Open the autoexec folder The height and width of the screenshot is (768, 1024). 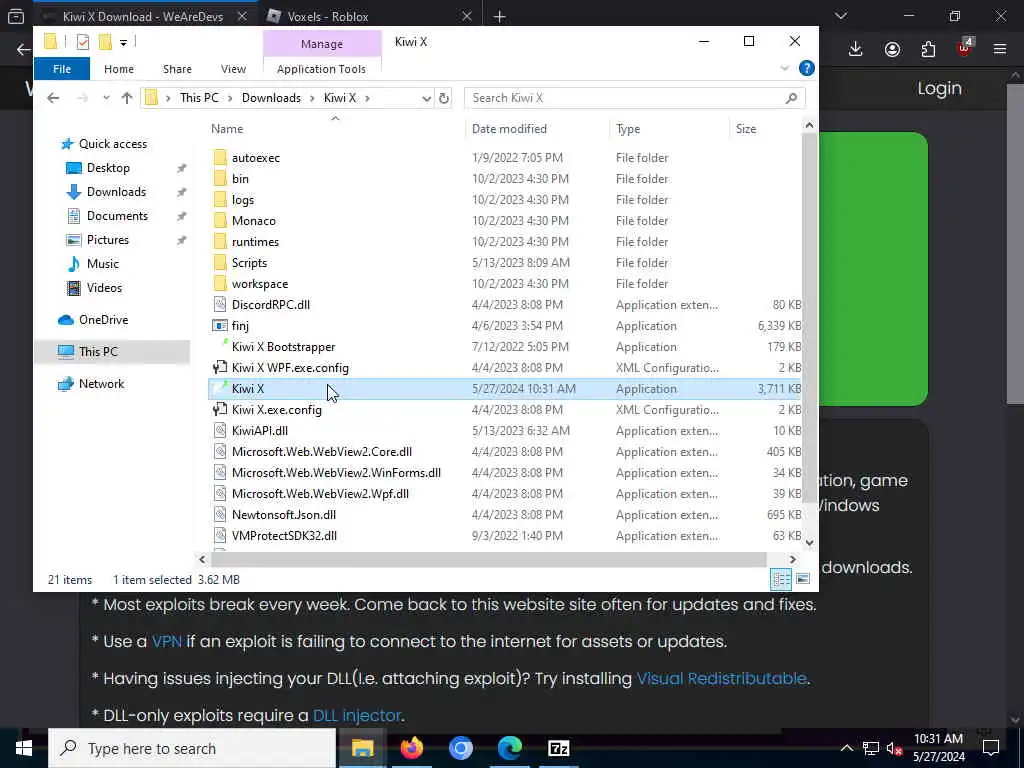[255, 158]
